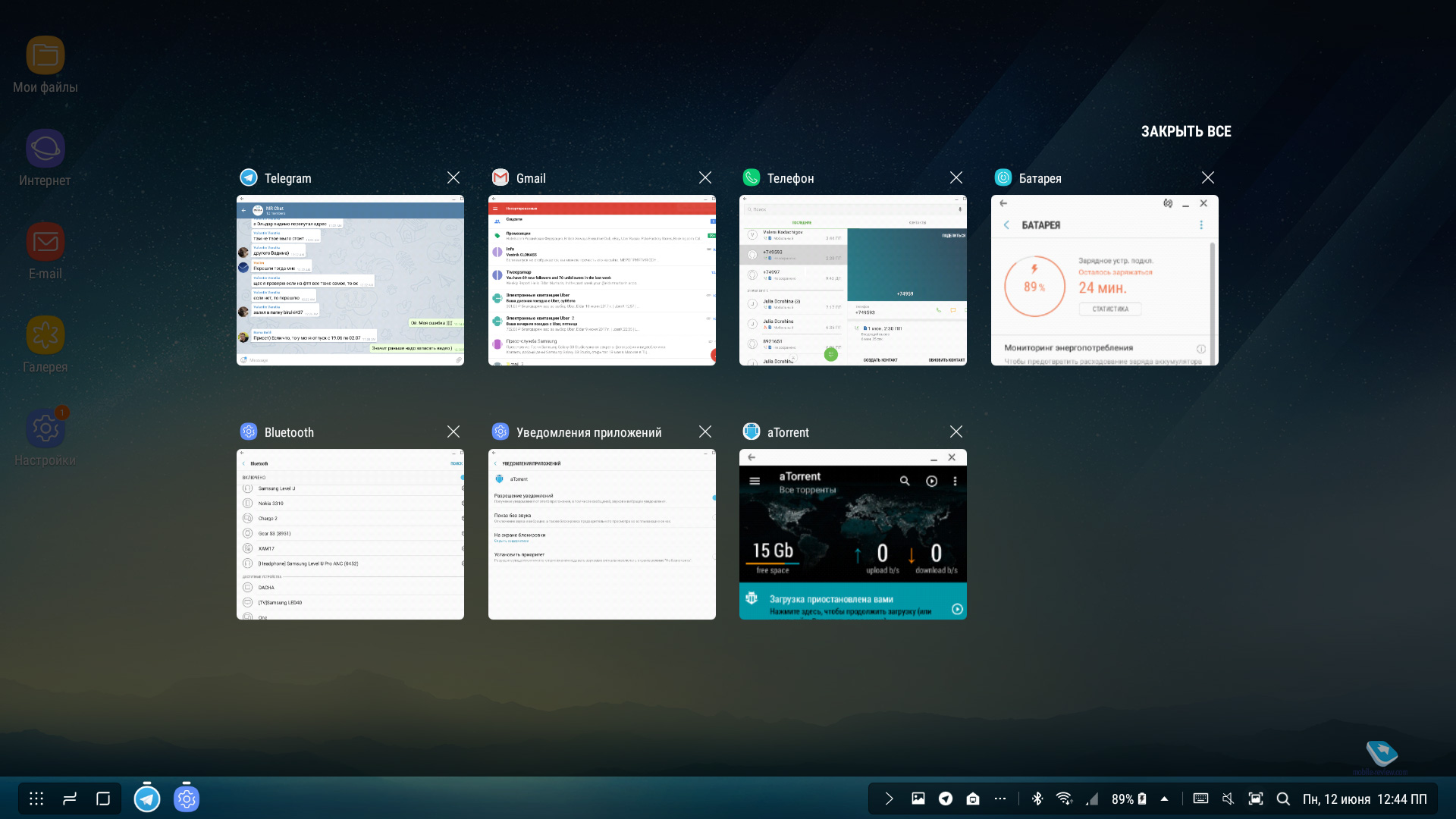Close the Батарея recent app card
Viewport: 1456px width, 819px height.
(x=1208, y=177)
